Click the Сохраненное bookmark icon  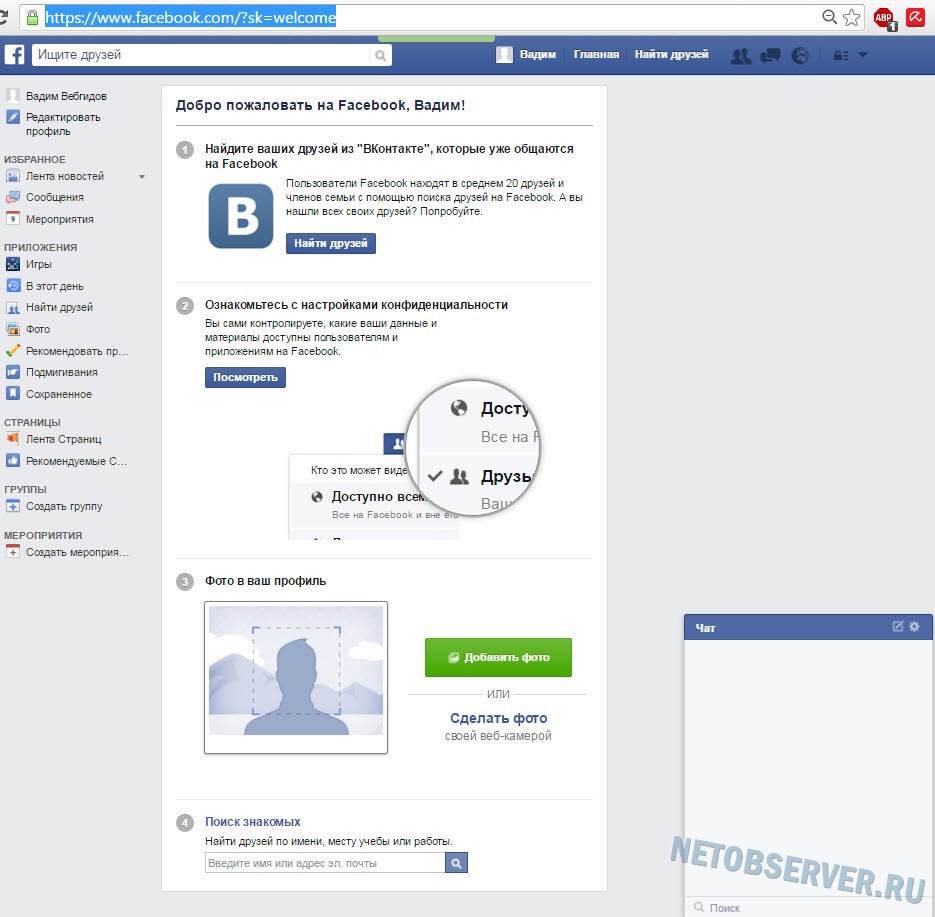click(13, 394)
